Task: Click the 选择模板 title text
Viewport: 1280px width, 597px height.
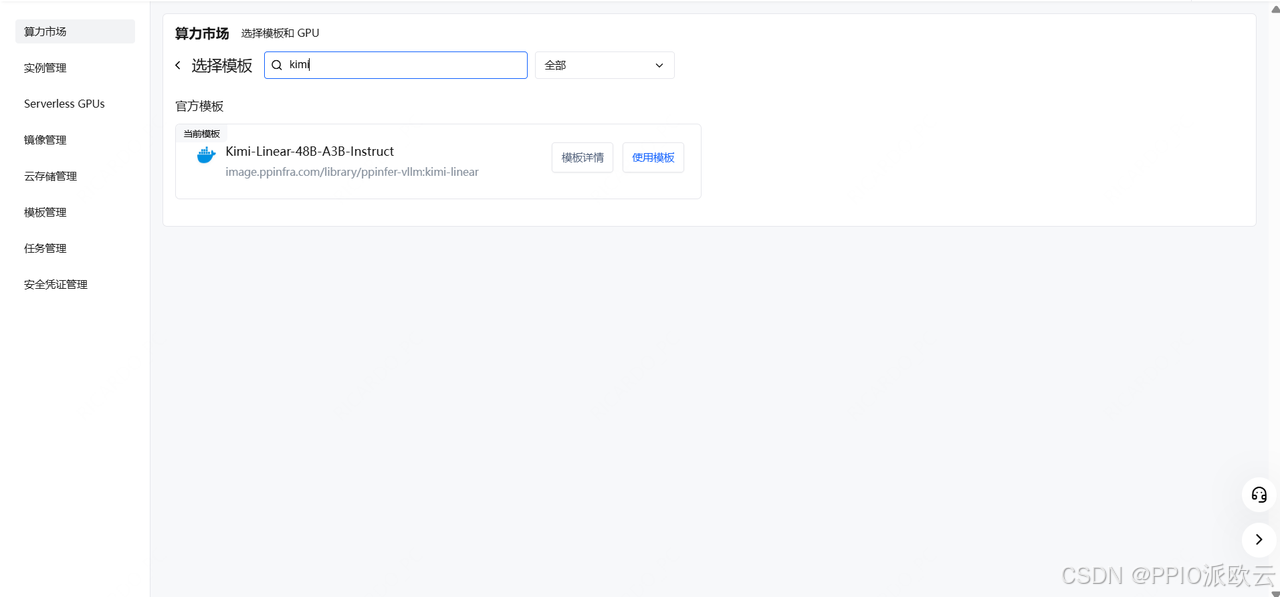Action: point(222,65)
